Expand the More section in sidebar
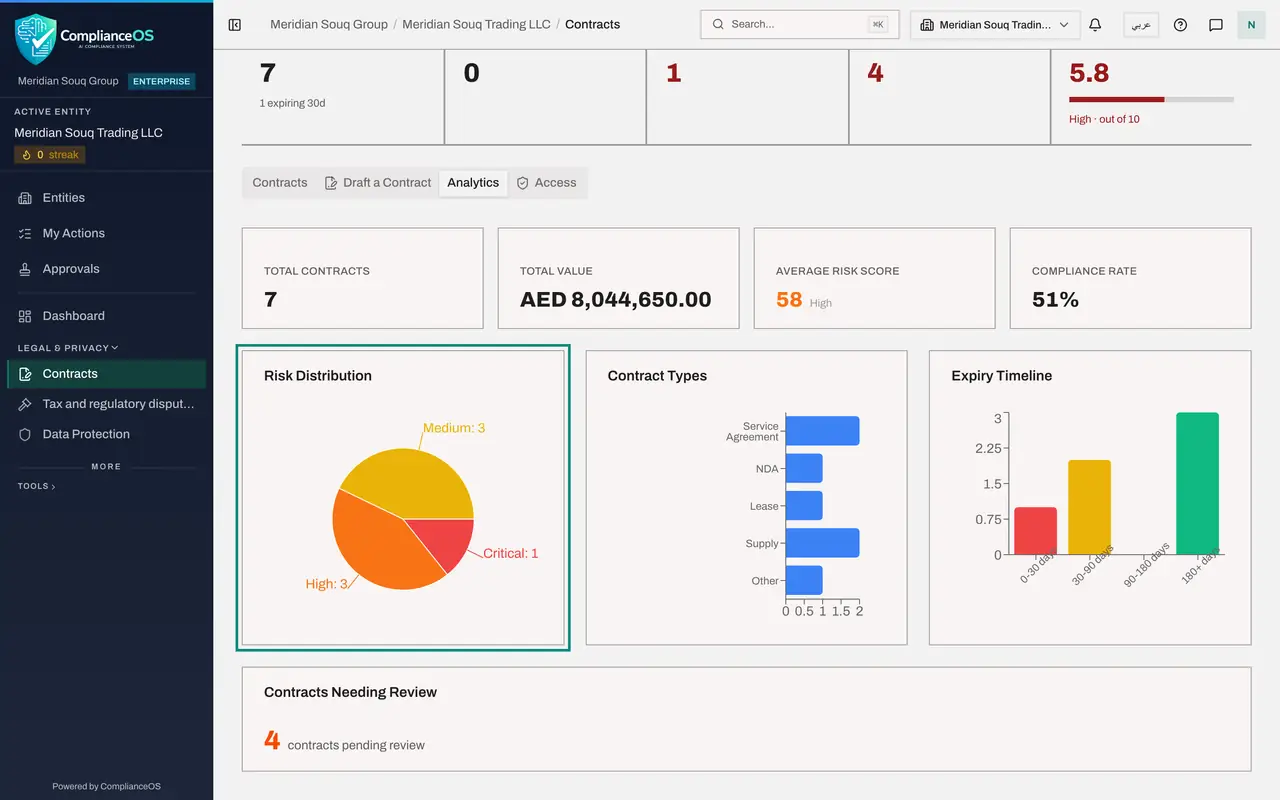 click(106, 466)
